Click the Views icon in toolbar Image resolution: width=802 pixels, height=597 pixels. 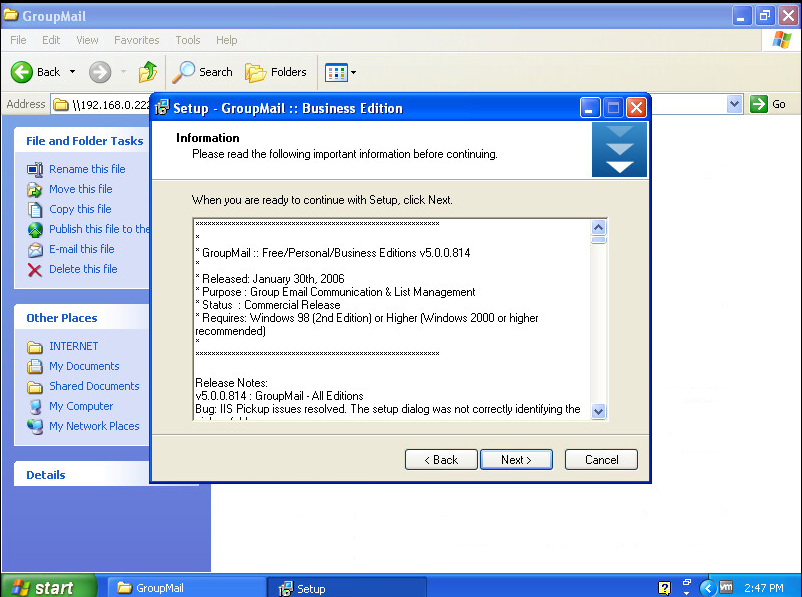point(335,72)
